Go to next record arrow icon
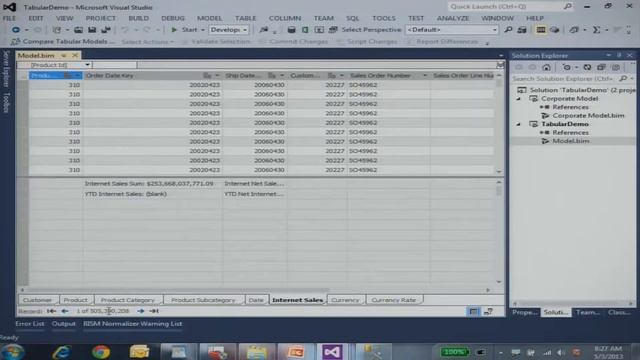The image size is (640, 360). (x=140, y=311)
